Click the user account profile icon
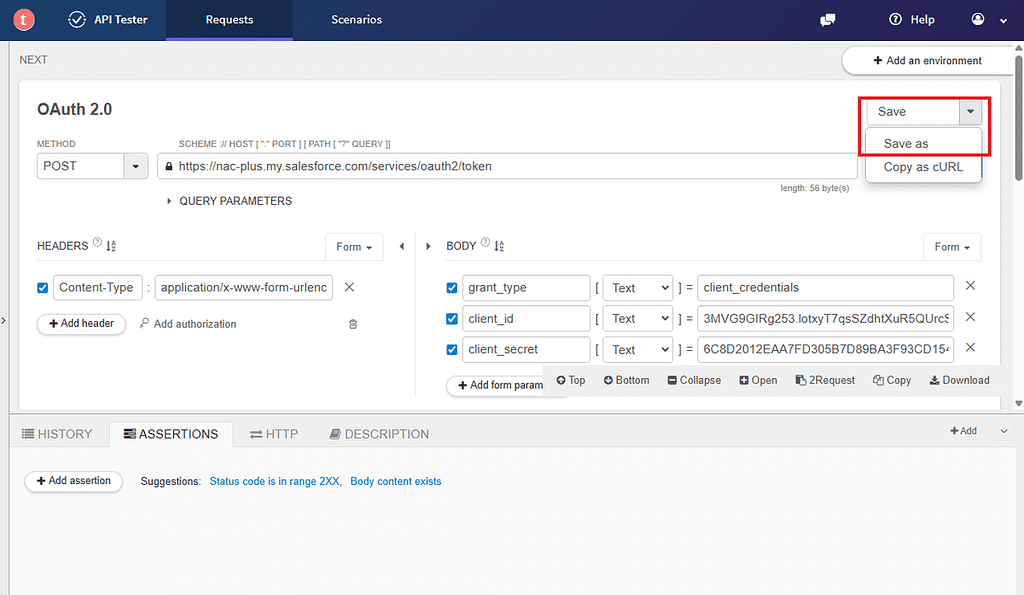This screenshot has height=595, width=1024. [978, 20]
